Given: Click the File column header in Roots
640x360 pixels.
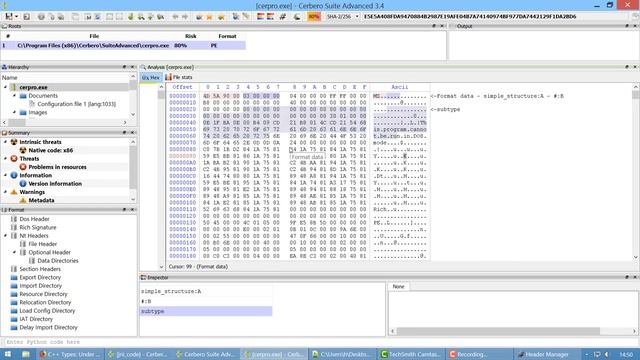Looking at the screenshot, I should point(94,36).
